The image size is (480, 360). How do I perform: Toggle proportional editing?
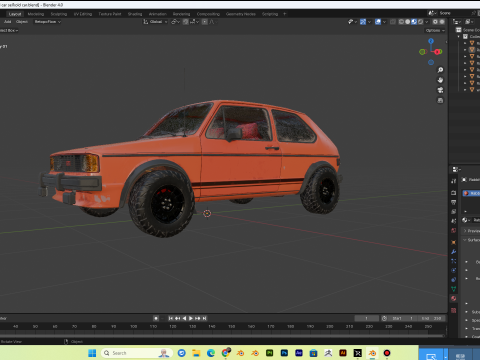[205, 22]
